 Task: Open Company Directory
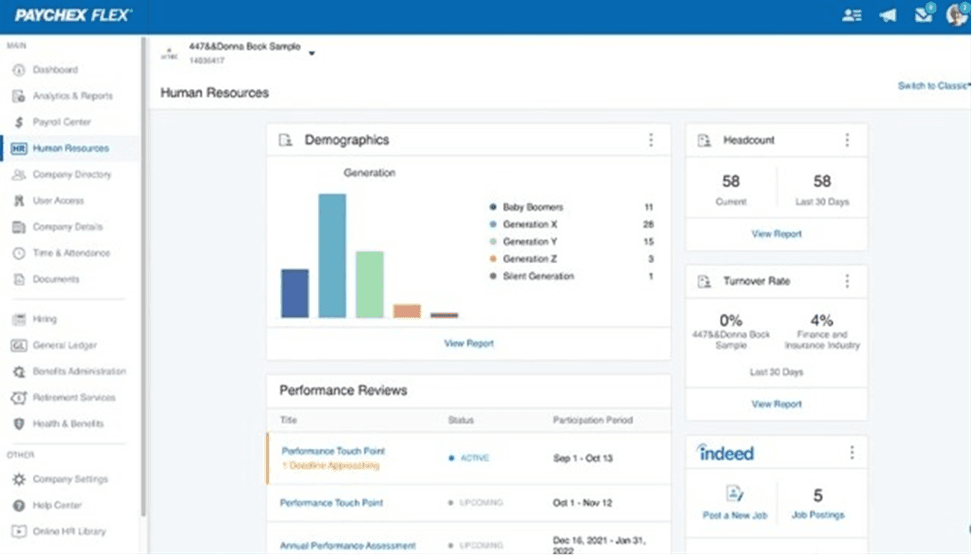(x=72, y=175)
